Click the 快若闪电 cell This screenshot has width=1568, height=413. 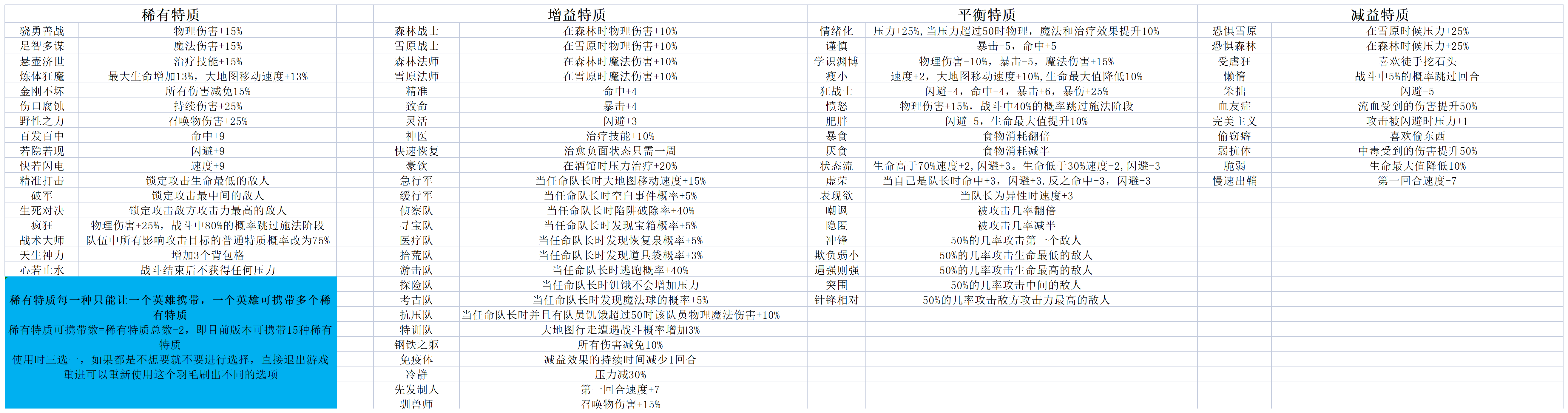click(x=42, y=165)
